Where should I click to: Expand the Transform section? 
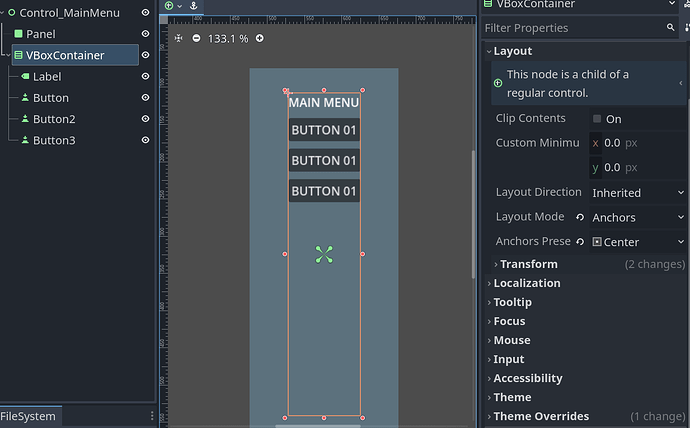pos(528,264)
